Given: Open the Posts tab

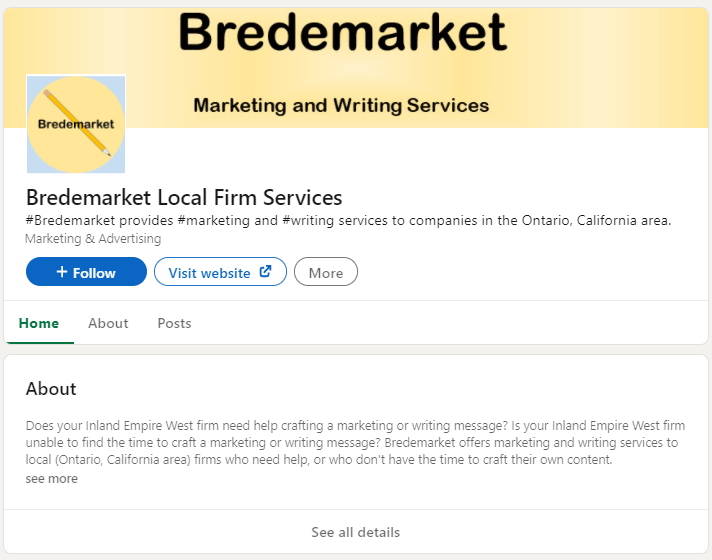Looking at the screenshot, I should point(174,323).
